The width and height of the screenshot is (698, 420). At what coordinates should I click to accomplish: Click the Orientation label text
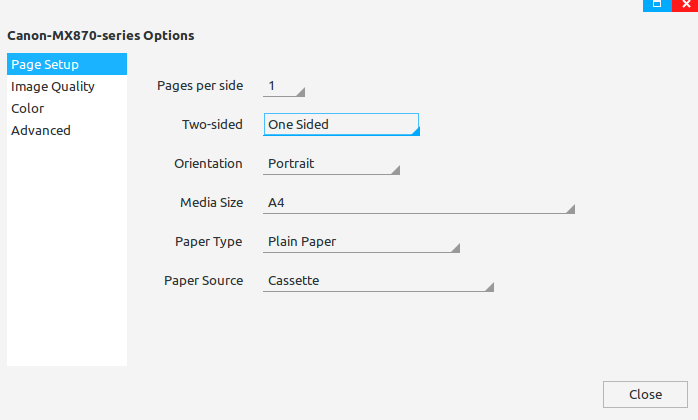click(x=208, y=163)
